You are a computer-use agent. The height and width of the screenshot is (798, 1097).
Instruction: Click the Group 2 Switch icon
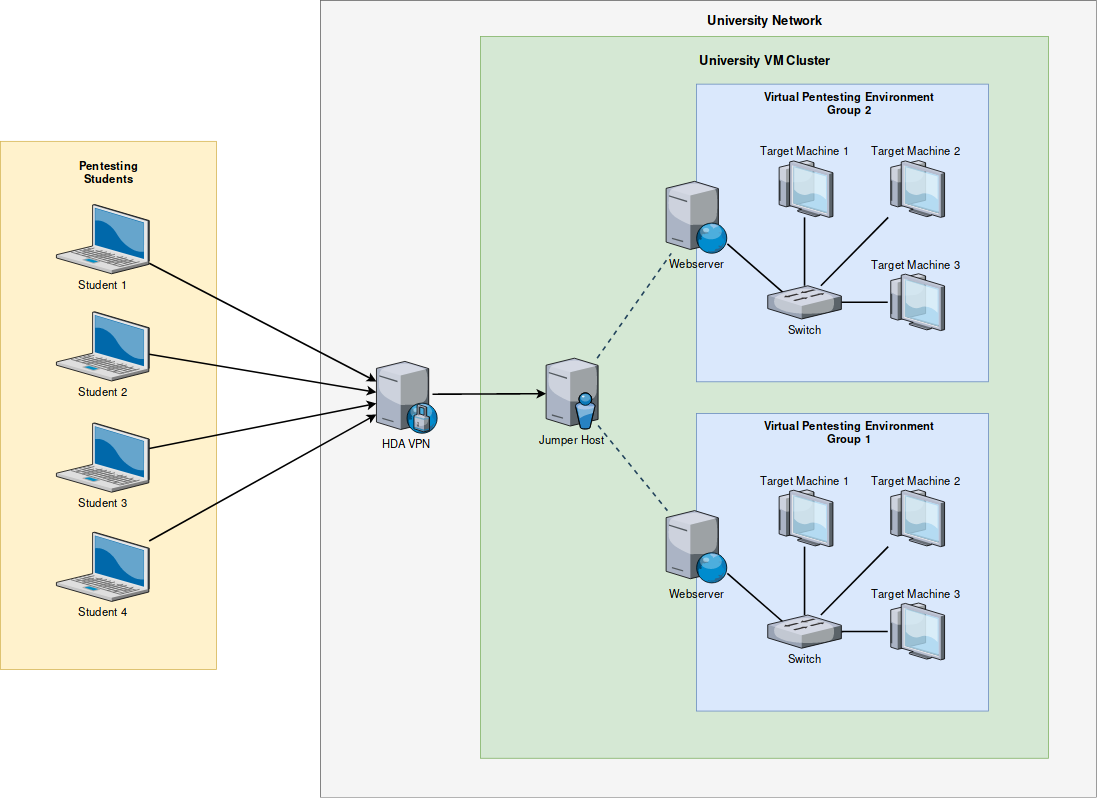[x=804, y=302]
